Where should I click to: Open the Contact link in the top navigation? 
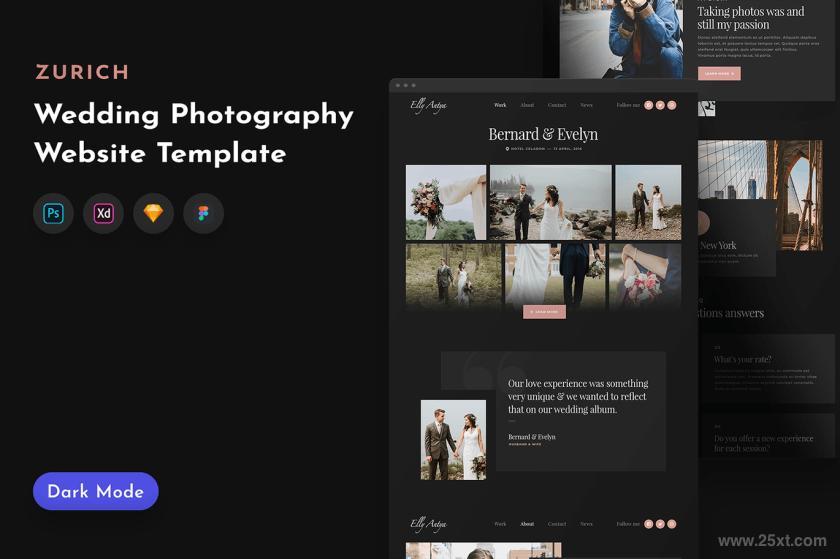(557, 105)
